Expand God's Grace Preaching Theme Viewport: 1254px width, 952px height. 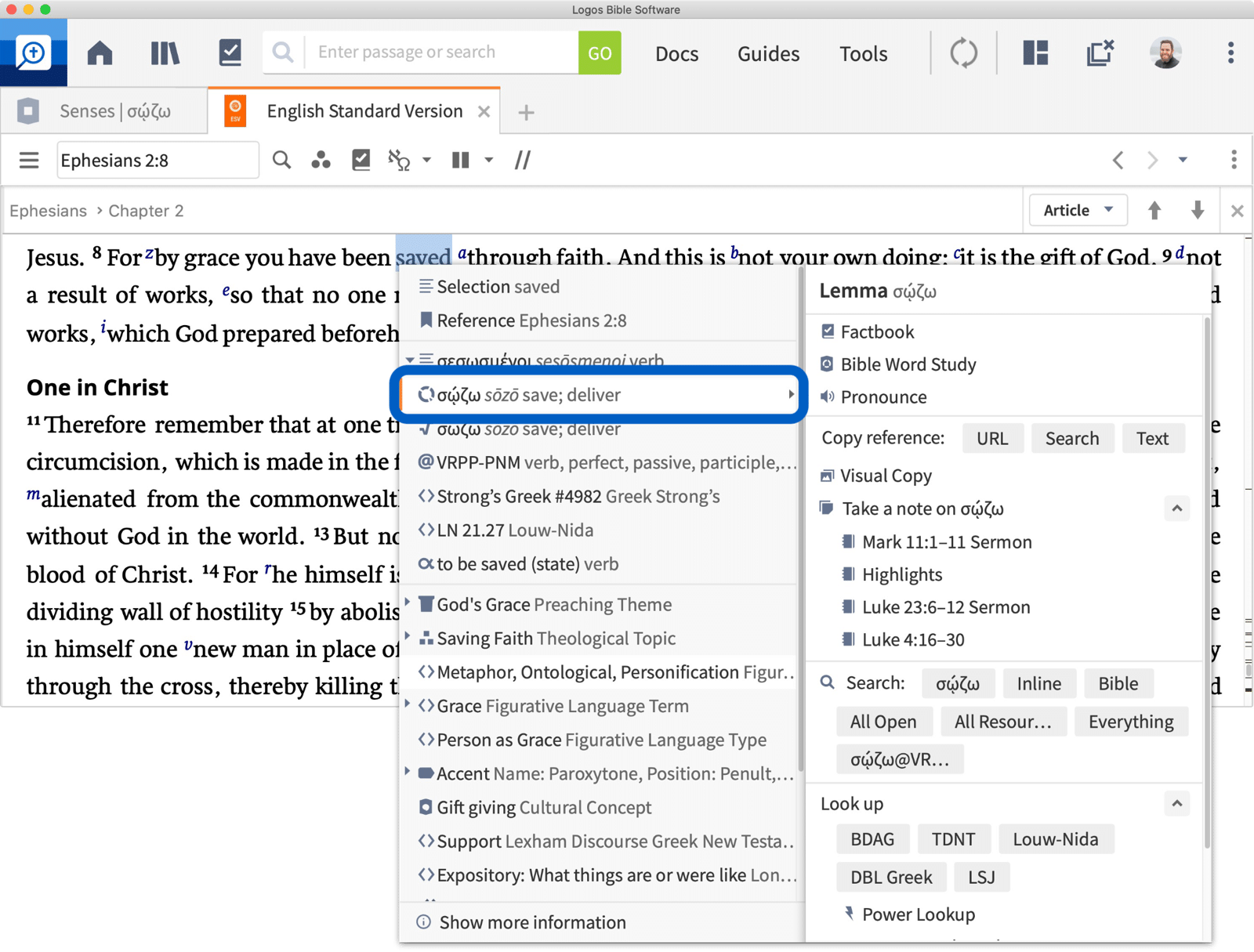(408, 603)
